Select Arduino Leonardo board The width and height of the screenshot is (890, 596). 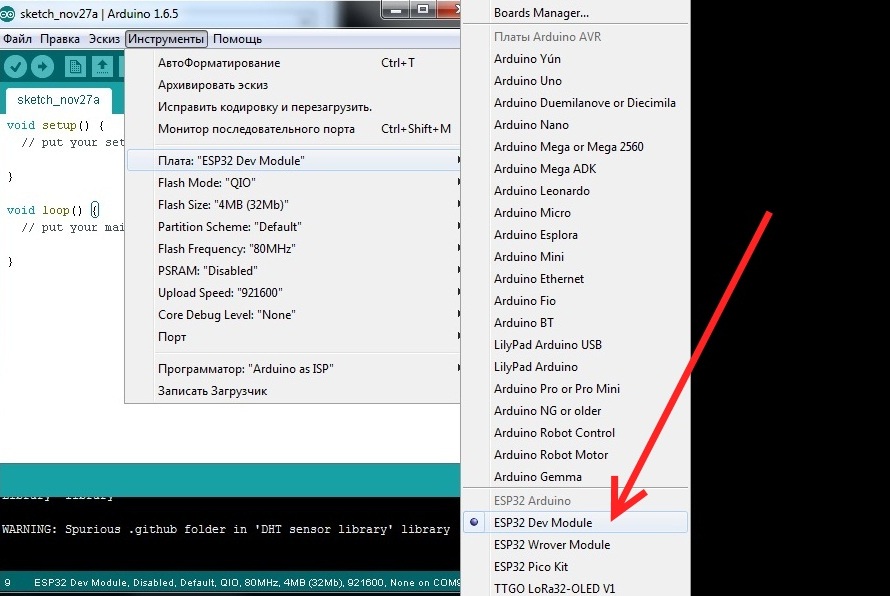point(575,191)
